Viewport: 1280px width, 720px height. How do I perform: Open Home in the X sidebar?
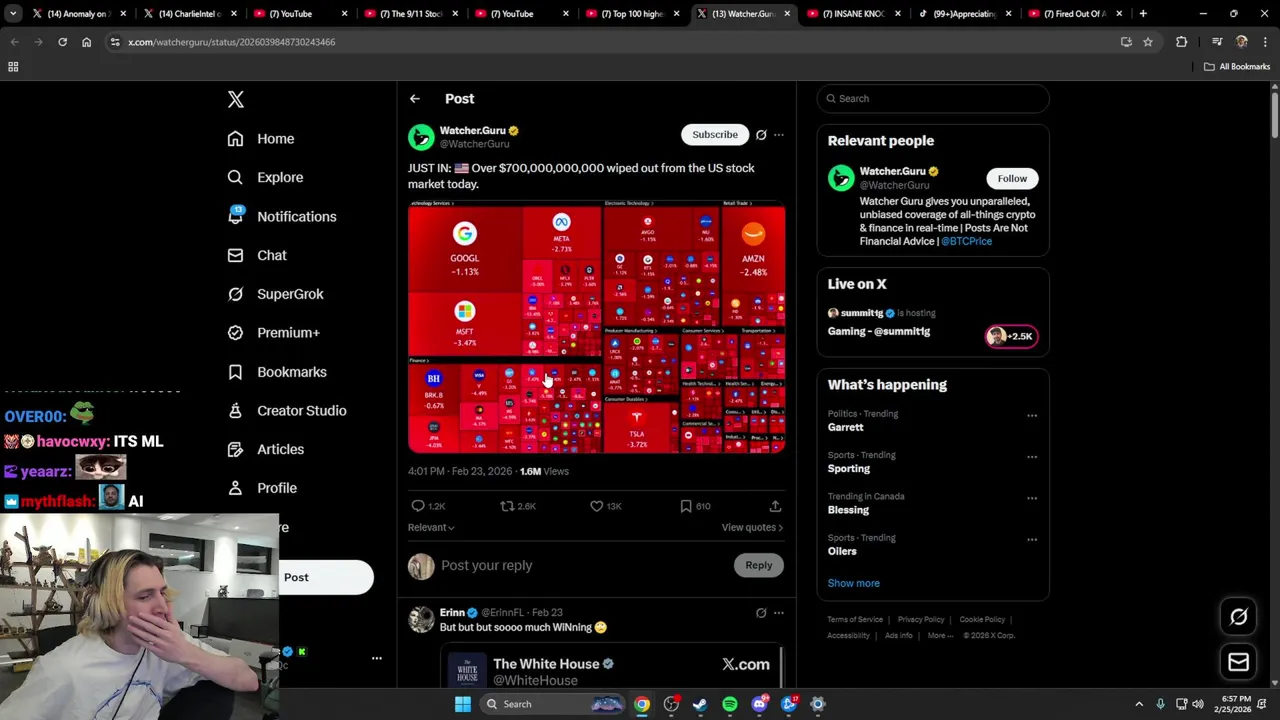pyautogui.click(x=261, y=139)
